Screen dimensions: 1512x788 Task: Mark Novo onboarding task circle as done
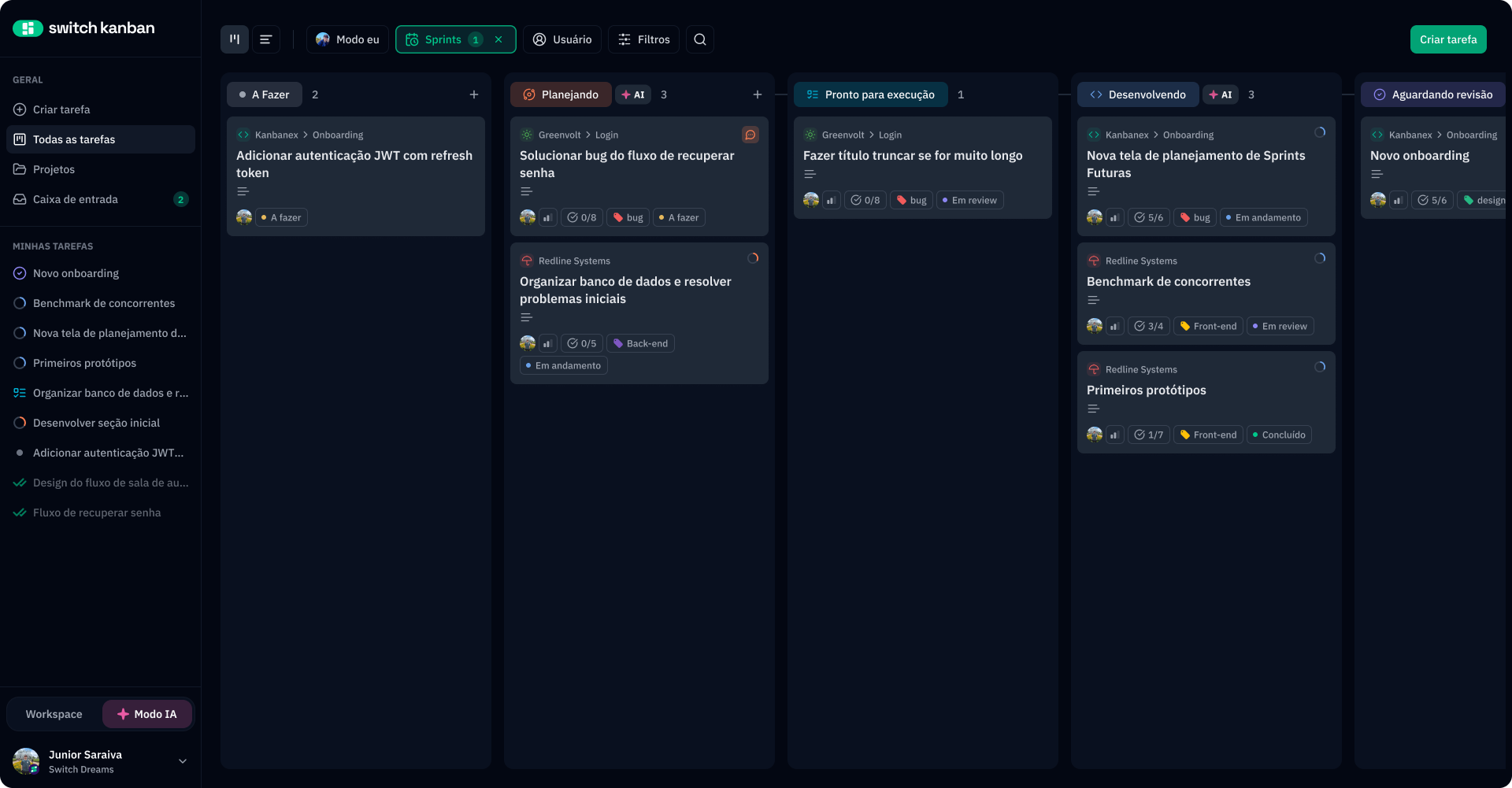pos(19,273)
